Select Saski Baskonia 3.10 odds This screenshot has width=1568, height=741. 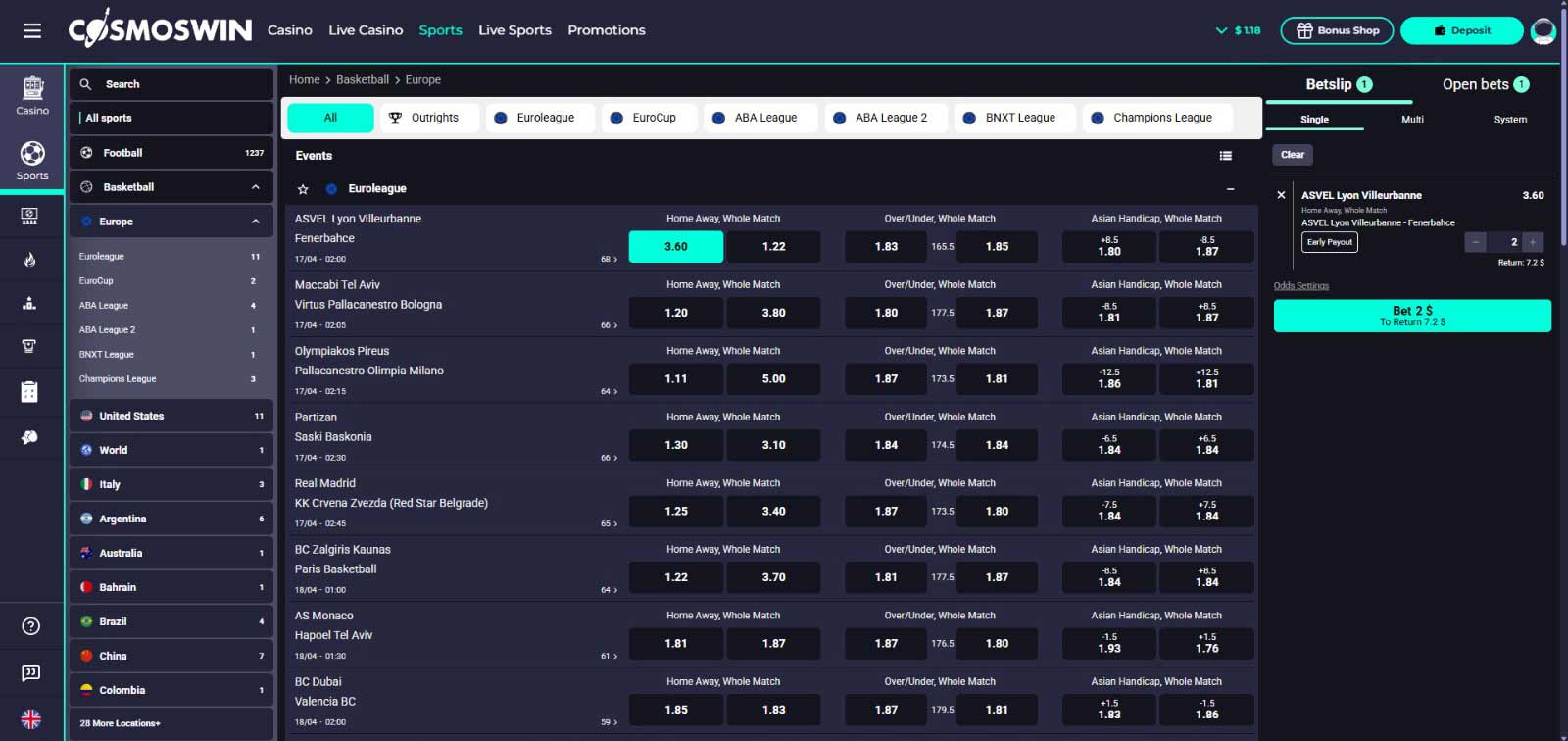pyautogui.click(x=774, y=445)
